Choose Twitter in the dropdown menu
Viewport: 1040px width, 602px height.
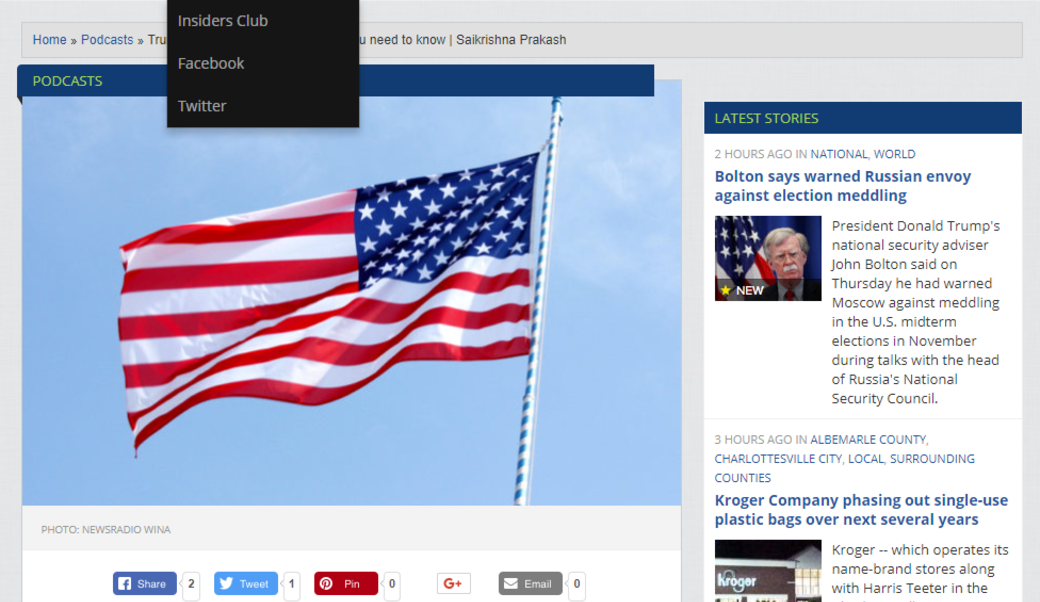coord(202,106)
